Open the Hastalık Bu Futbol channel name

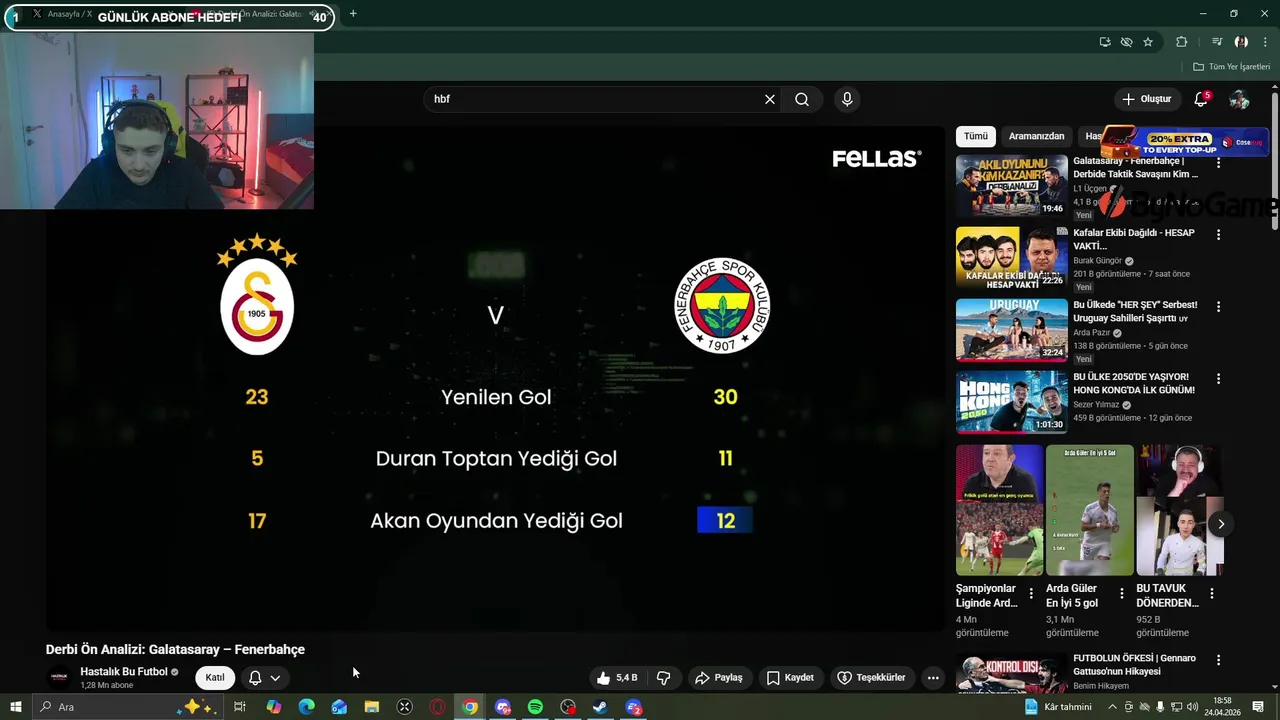tap(124, 672)
